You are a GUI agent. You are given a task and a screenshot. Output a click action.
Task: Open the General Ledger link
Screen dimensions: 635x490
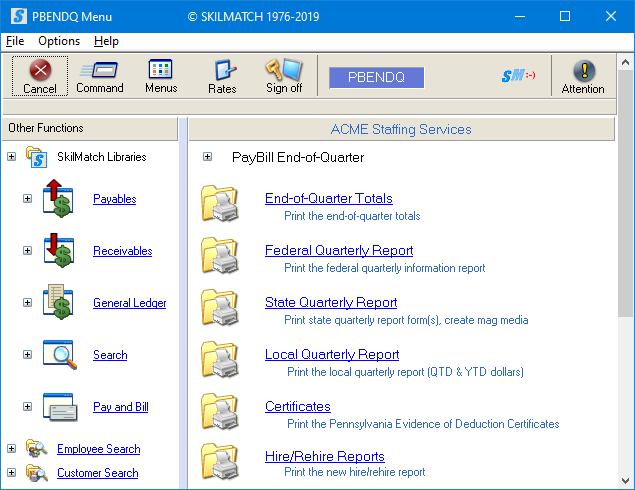pos(130,303)
